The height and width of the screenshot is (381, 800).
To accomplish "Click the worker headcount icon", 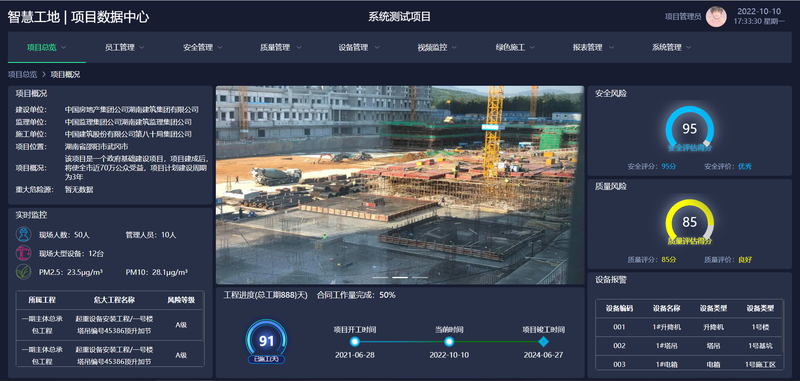I will point(23,235).
